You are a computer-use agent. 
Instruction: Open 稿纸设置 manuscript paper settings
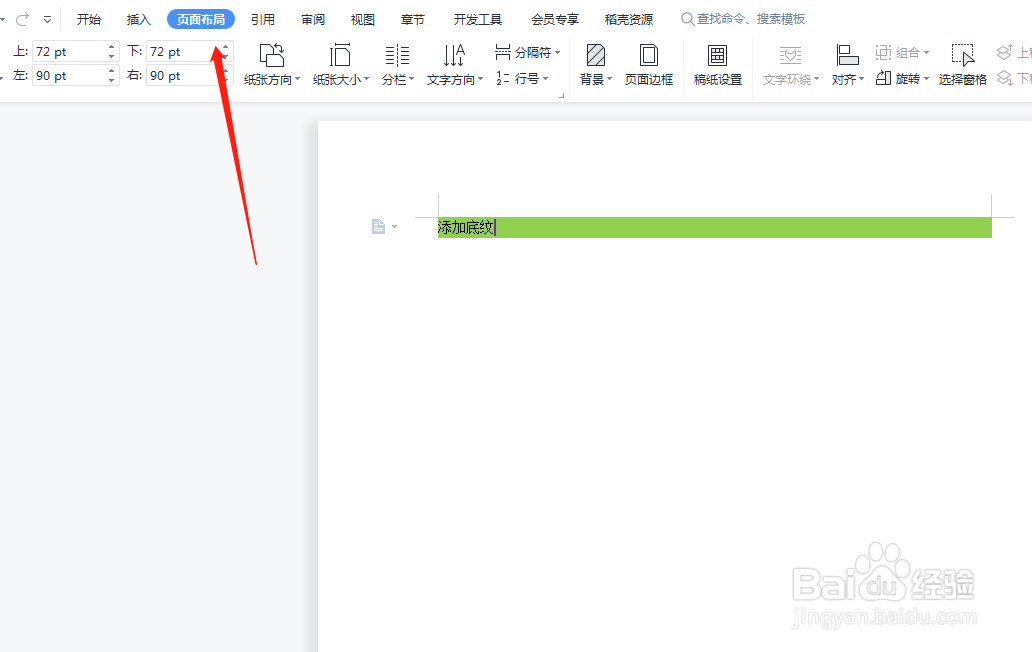(718, 64)
